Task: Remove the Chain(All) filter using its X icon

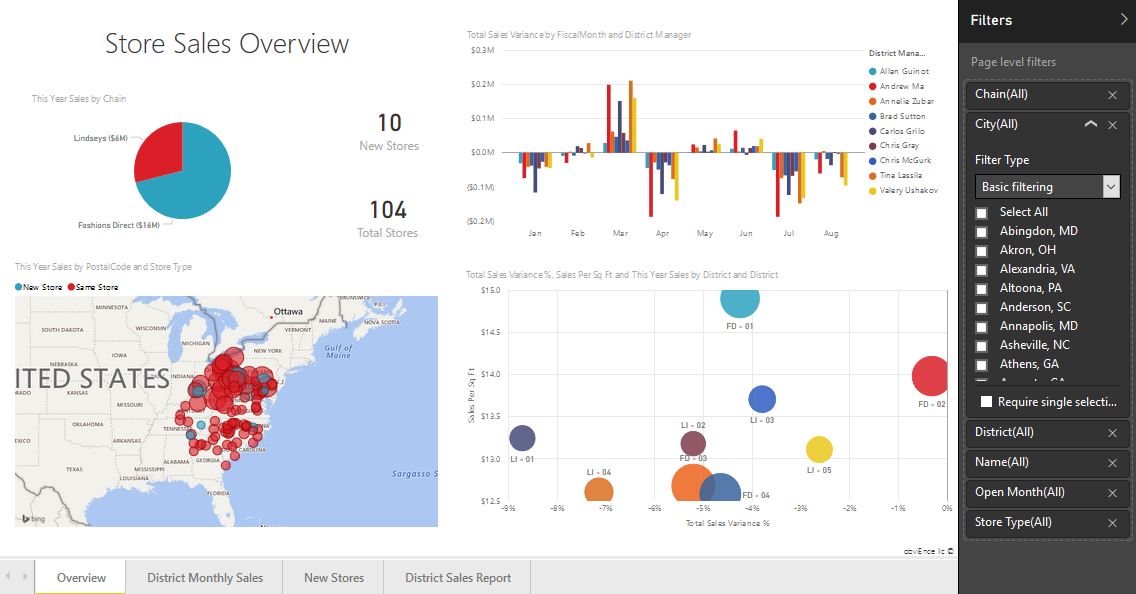Action: click(1112, 94)
